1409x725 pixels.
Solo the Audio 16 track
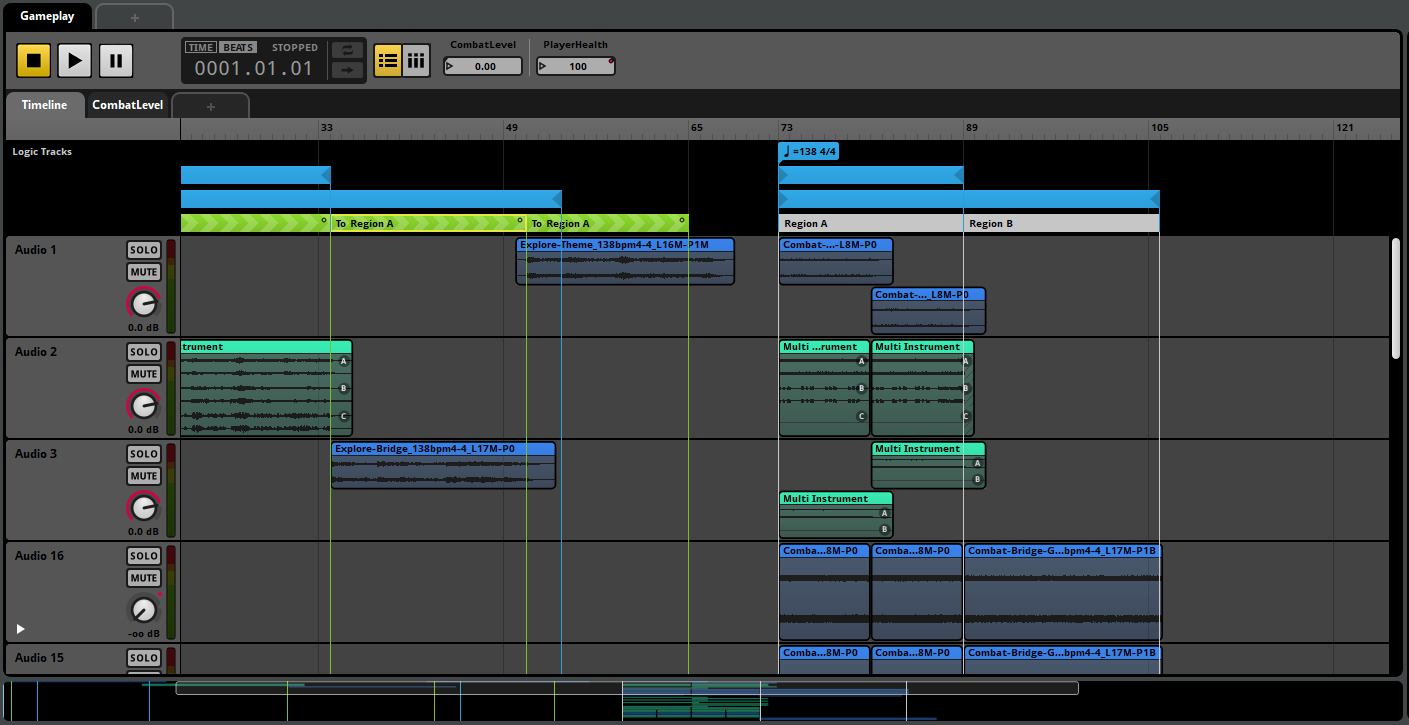coord(144,556)
